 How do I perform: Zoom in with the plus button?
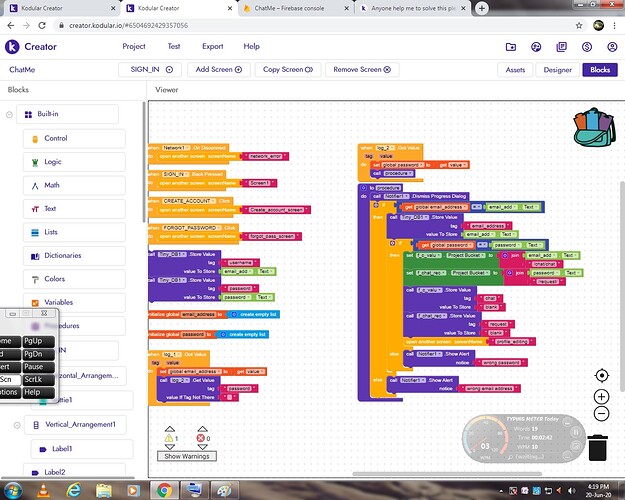pyautogui.click(x=601, y=397)
